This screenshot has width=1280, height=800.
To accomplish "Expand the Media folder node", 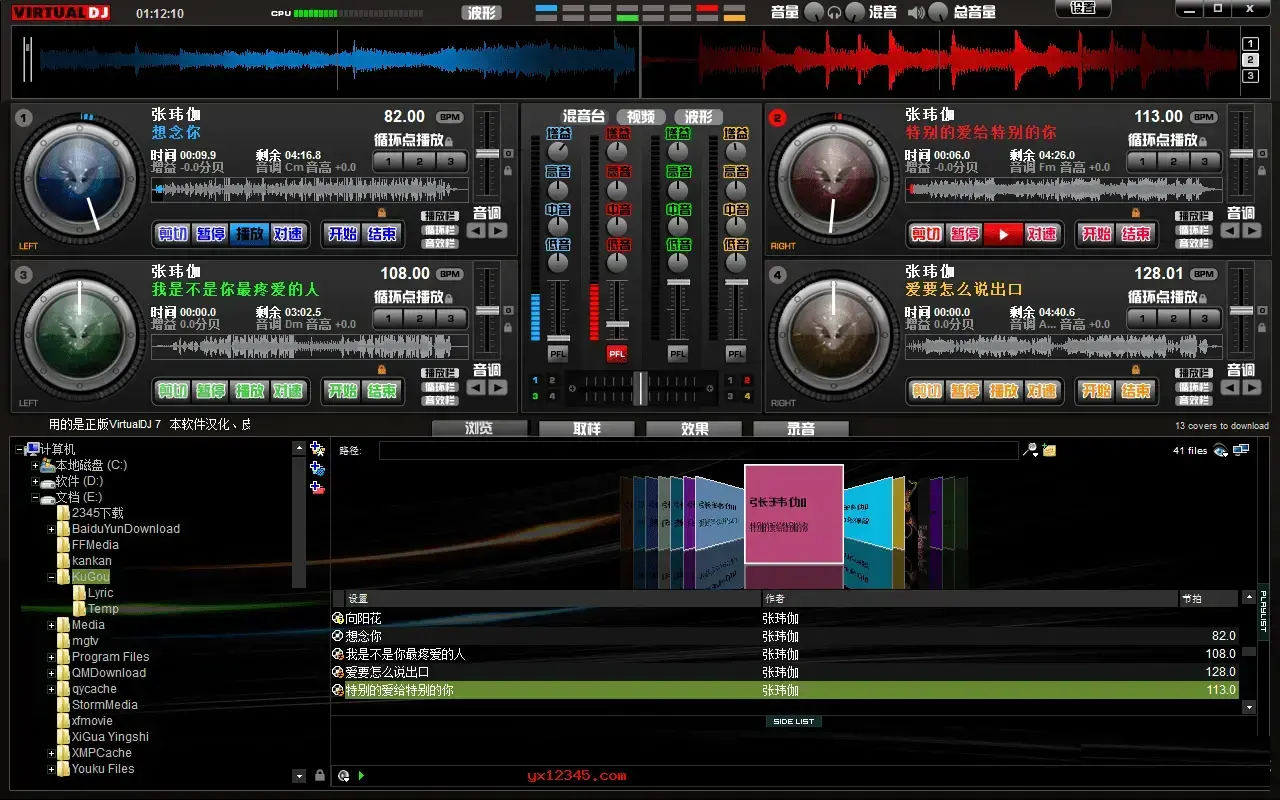I will tap(51, 625).
